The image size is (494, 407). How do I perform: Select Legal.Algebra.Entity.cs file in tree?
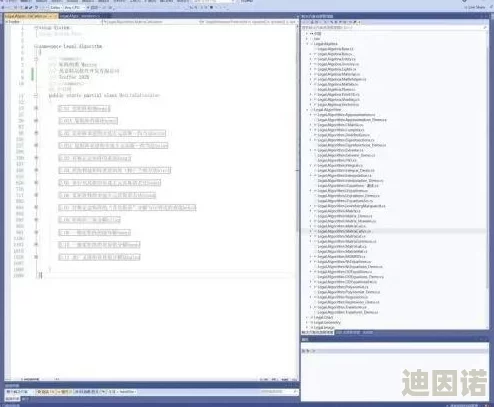point(336,59)
